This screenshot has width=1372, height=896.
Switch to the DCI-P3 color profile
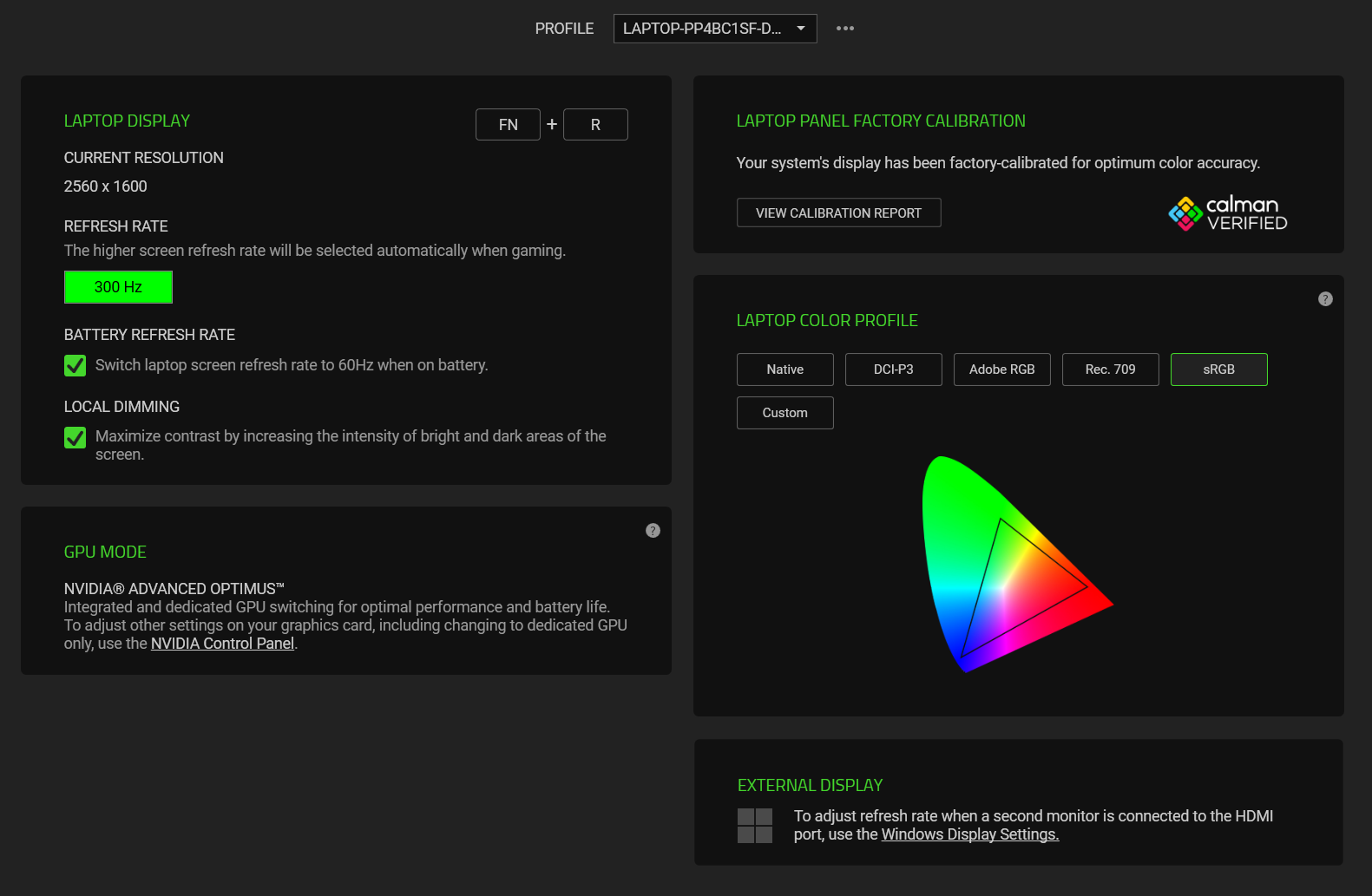click(x=893, y=370)
